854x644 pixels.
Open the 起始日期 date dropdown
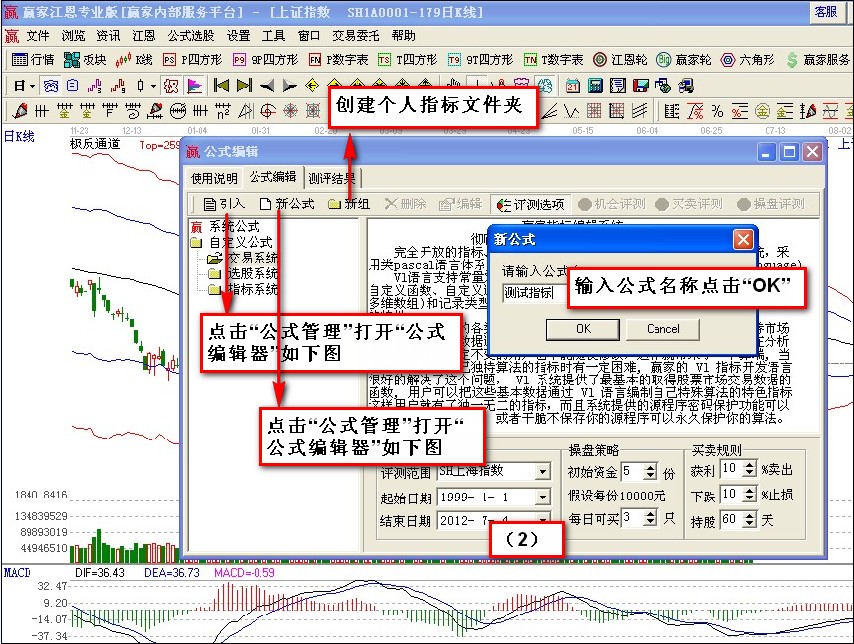coord(543,497)
